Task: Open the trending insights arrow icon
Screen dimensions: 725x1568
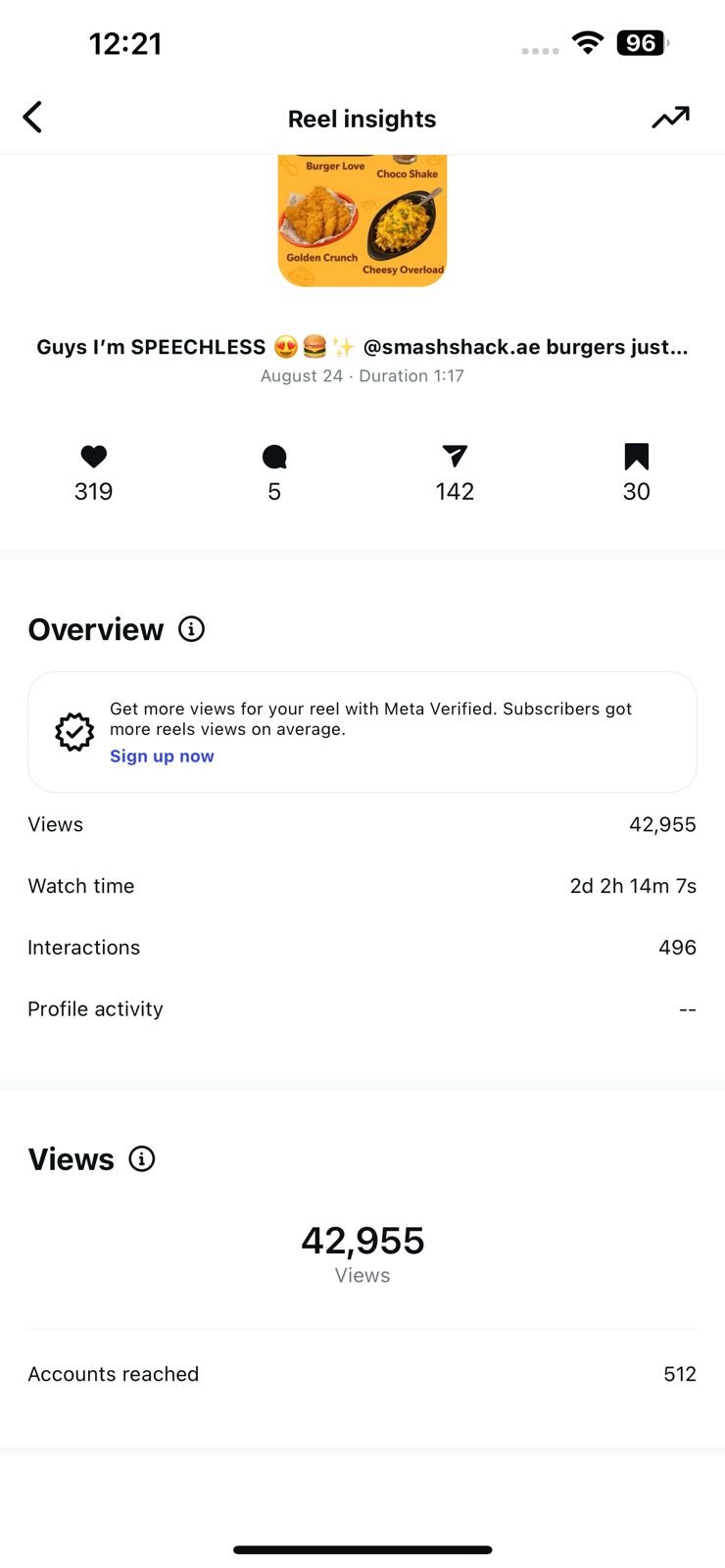Action: [671, 118]
